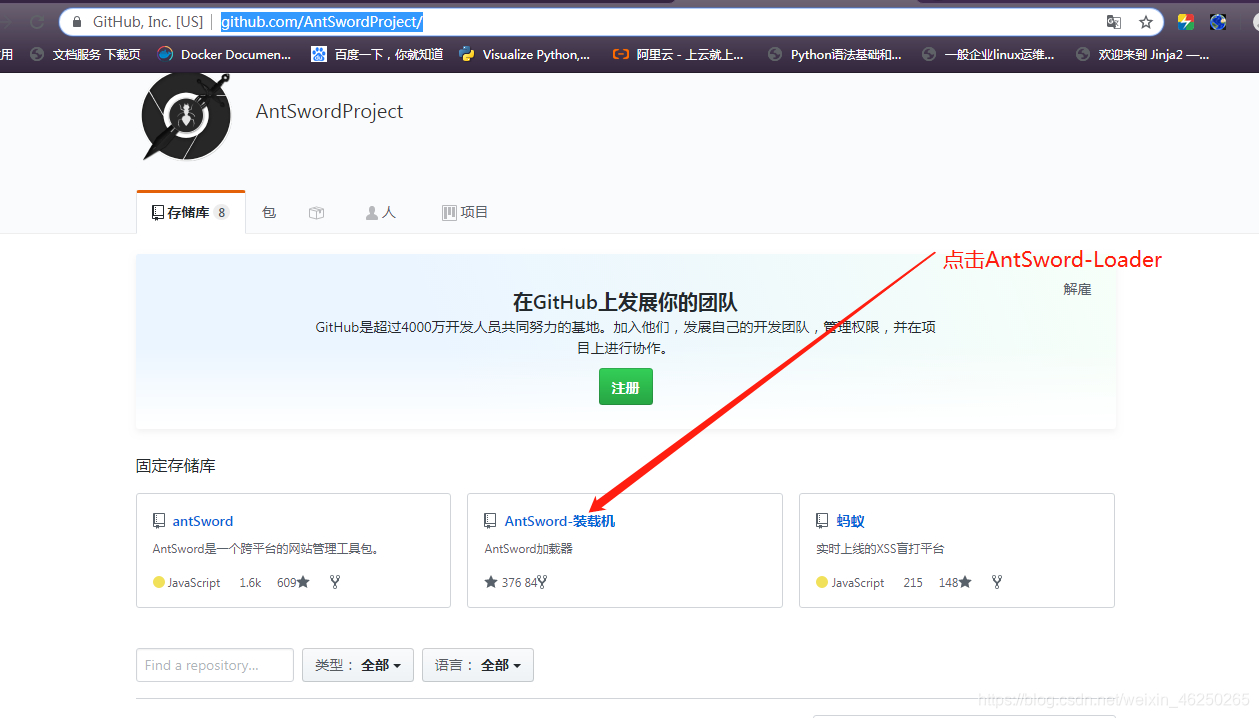This screenshot has height=718, width=1259.
Task: Switch to the 人 tab
Action: coord(381,212)
